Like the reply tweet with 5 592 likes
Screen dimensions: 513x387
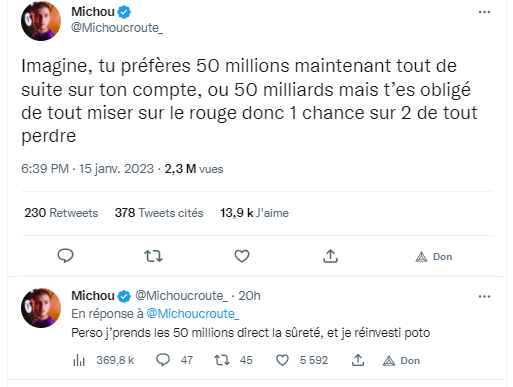tap(282, 360)
